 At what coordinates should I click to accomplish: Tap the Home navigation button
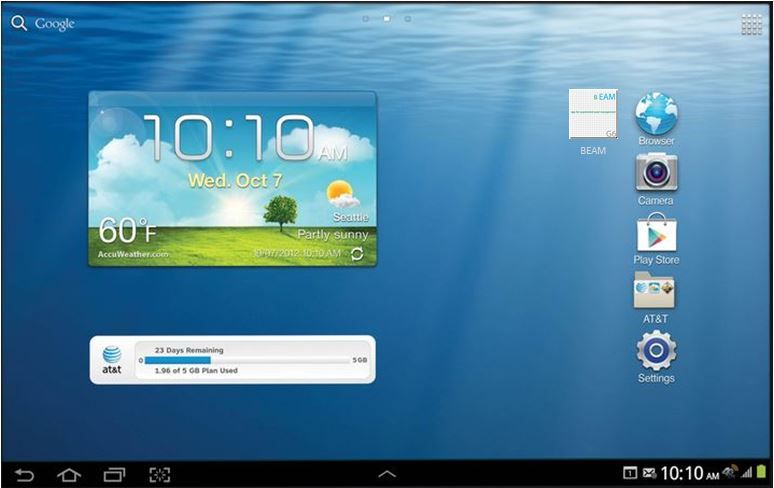click(x=69, y=475)
